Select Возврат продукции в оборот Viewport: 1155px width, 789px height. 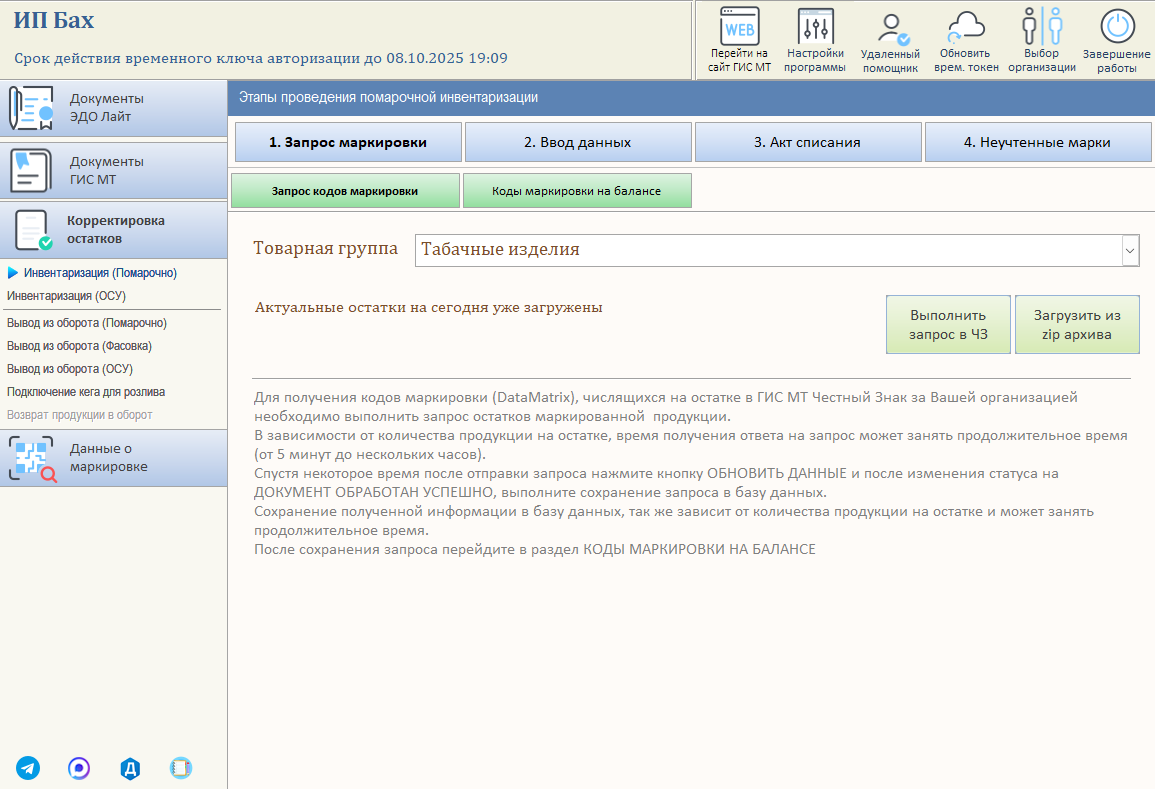point(80,415)
